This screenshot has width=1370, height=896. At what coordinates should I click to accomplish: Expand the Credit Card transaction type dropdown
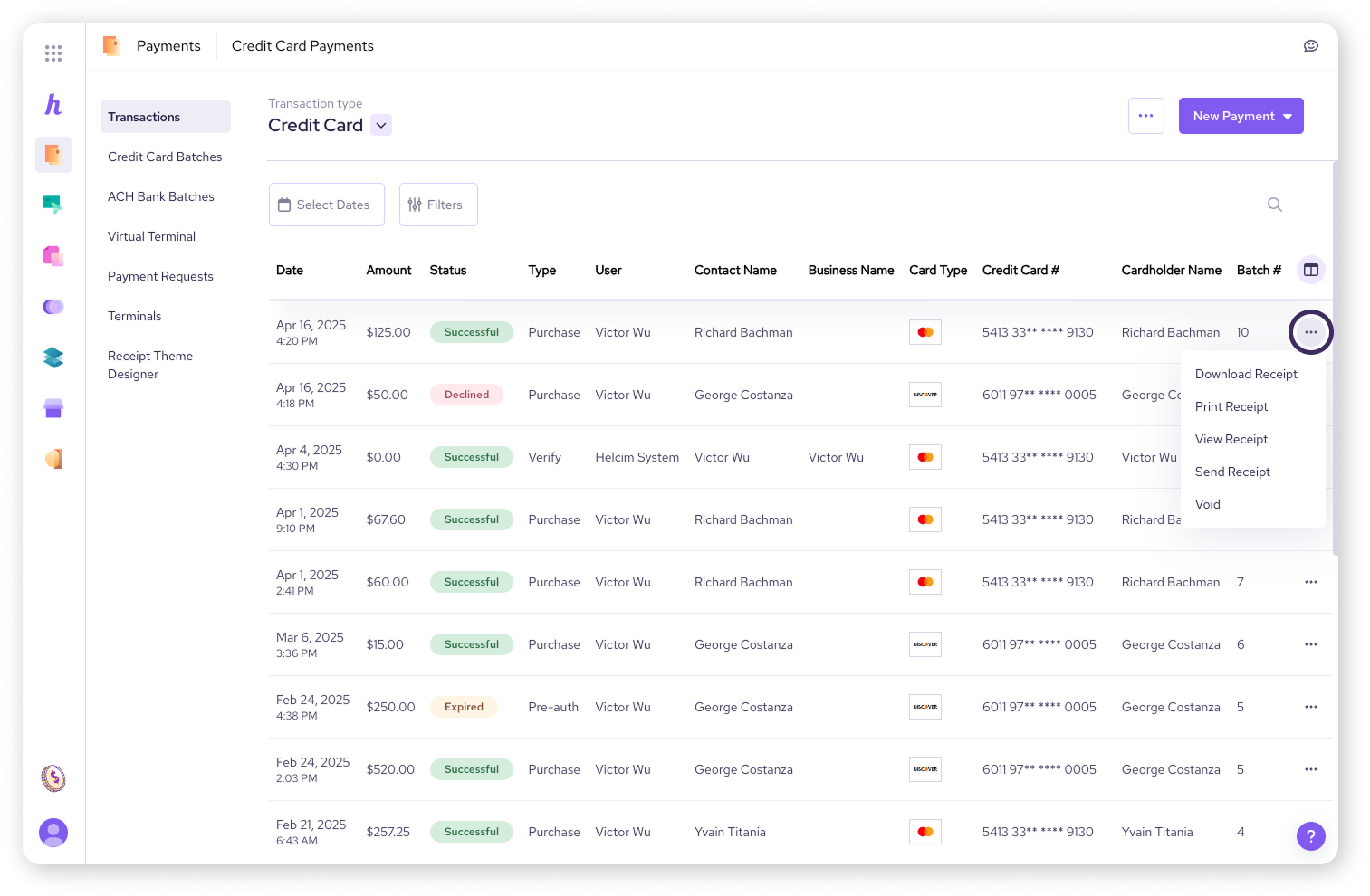coord(382,125)
